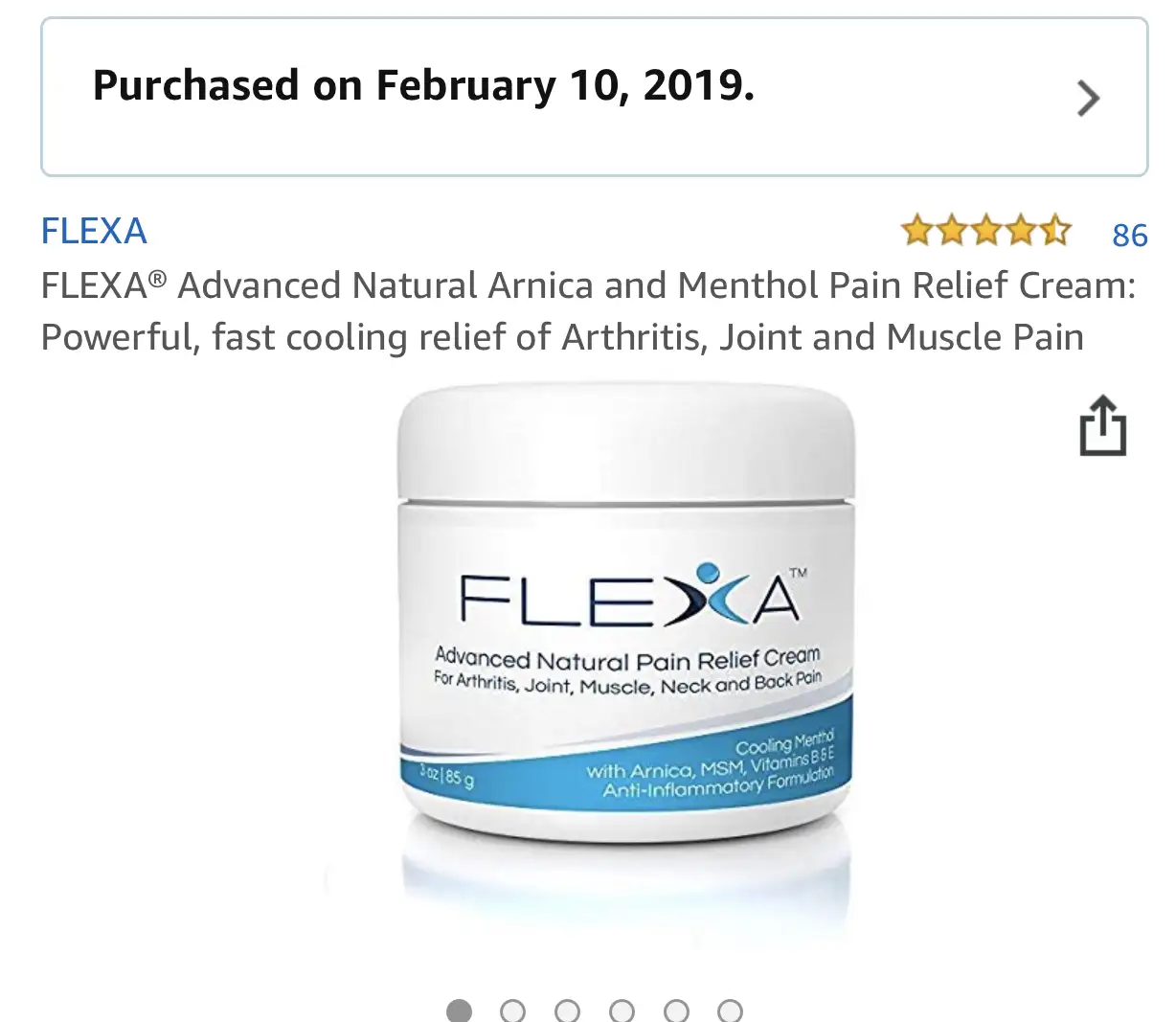Select the first image carousel dot

[459, 1011]
